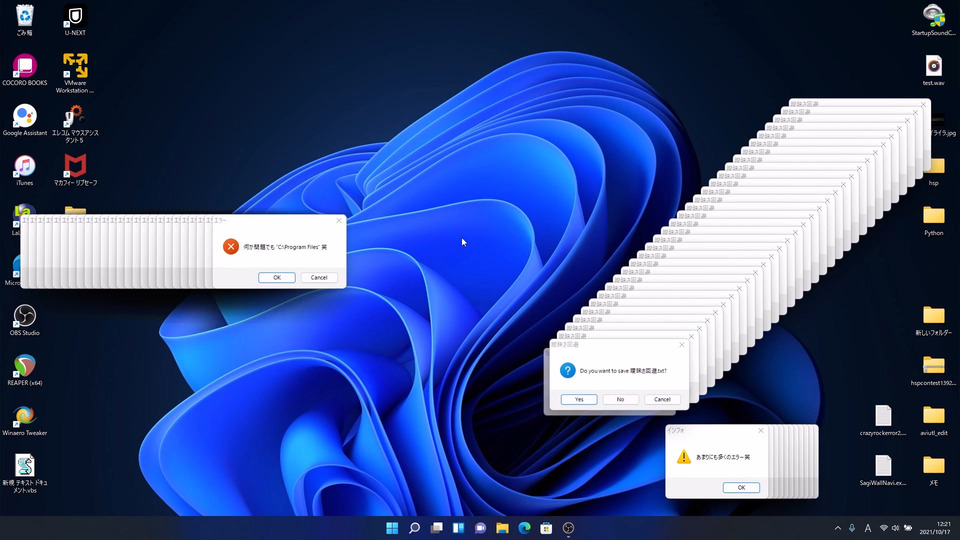Screen dimensions: 960x540
Task: Open the Winaero Tweaker shortcut
Action: pos(24,420)
